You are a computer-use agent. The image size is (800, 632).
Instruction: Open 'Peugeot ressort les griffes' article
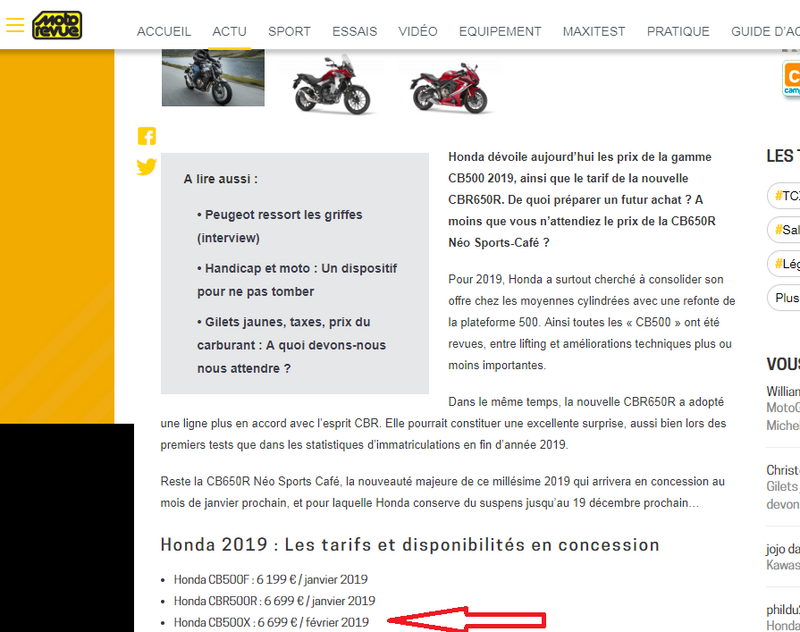[x=280, y=226]
